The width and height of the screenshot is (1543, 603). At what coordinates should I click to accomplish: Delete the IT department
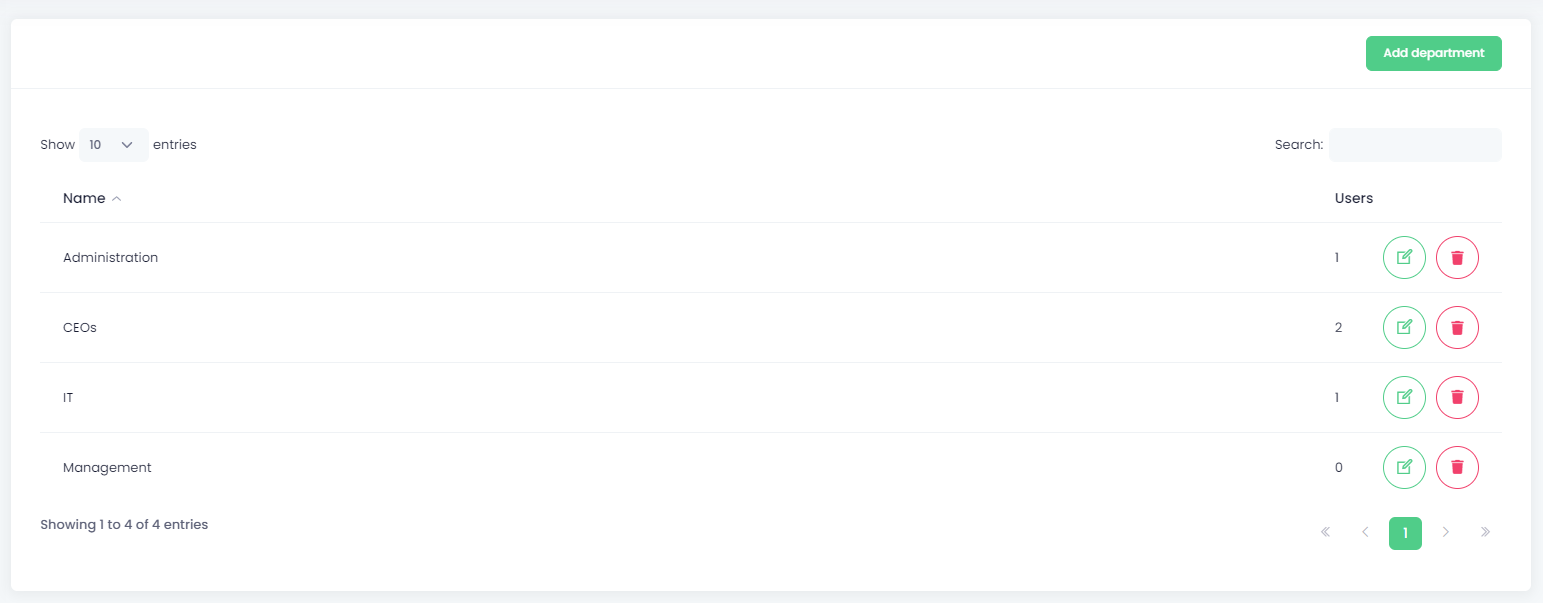[1457, 398]
